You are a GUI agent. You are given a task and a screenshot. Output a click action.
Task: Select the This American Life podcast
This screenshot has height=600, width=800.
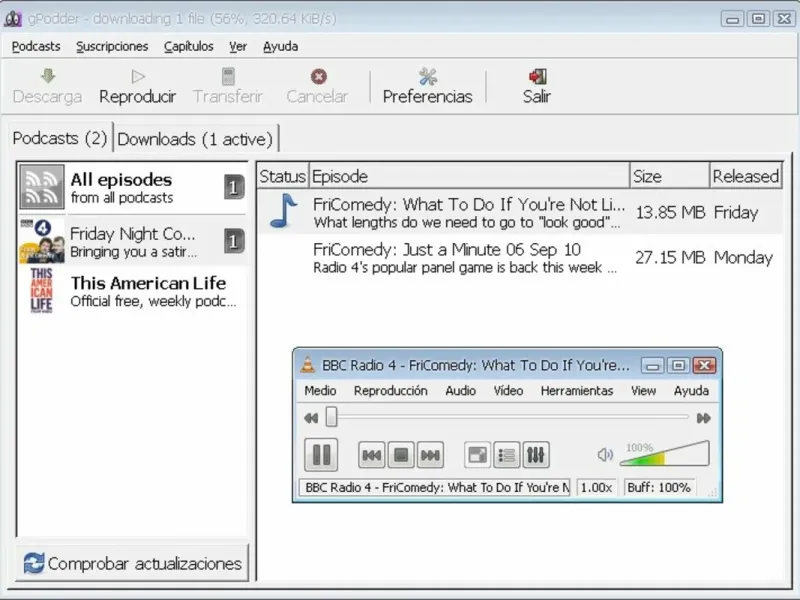[x=133, y=291]
